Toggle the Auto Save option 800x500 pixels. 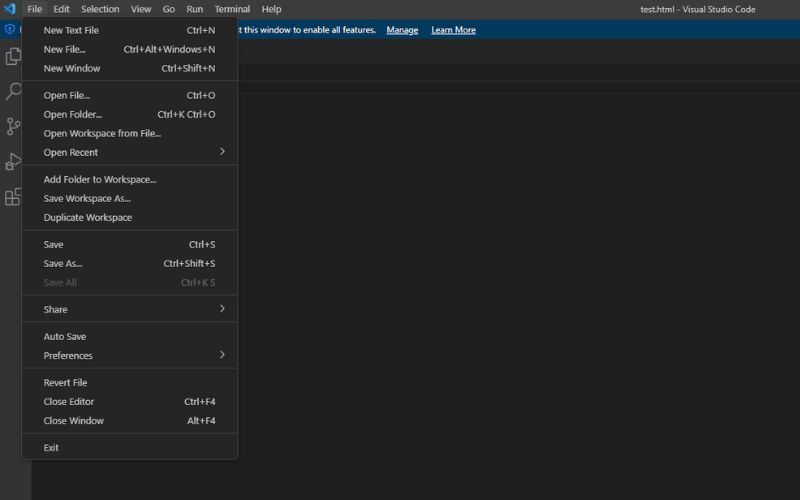pos(65,337)
